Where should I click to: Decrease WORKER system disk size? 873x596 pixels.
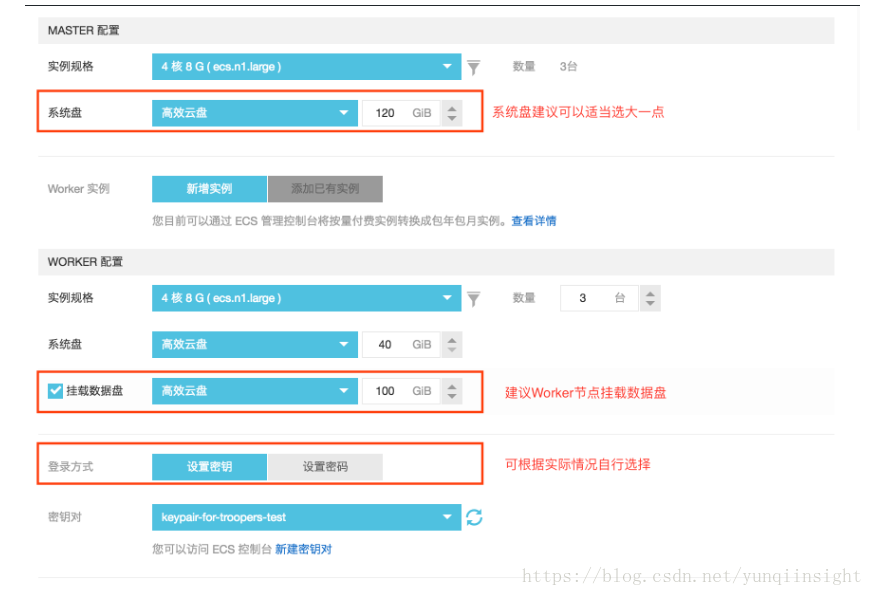[452, 350]
